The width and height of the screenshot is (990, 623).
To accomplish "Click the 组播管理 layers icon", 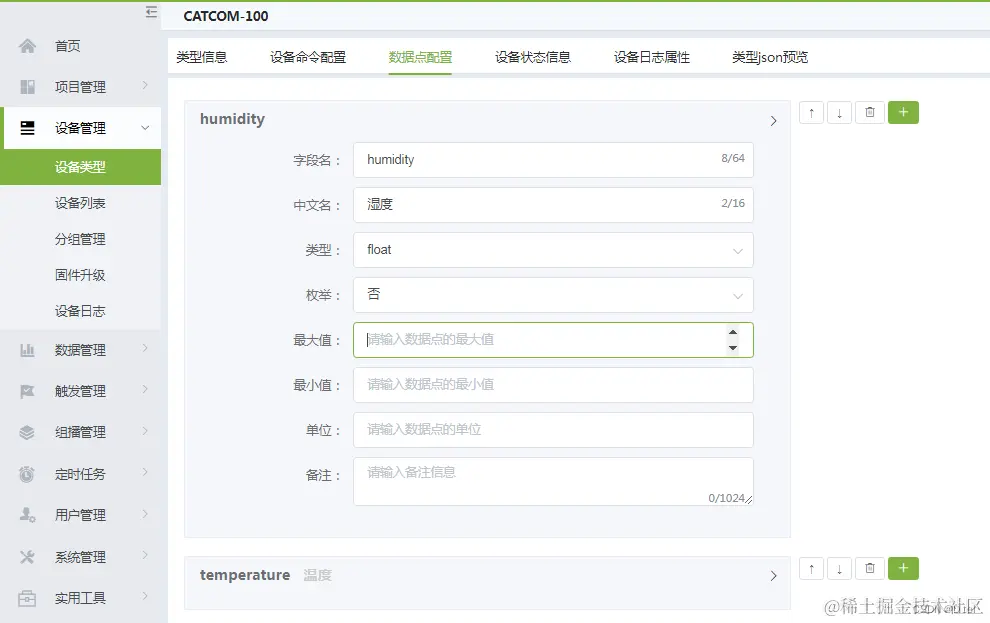I will [x=27, y=432].
